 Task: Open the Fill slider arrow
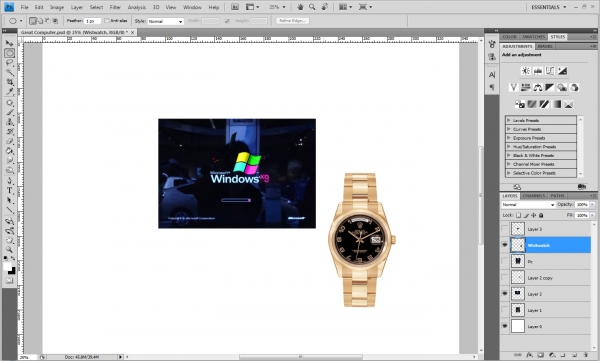click(x=592, y=216)
